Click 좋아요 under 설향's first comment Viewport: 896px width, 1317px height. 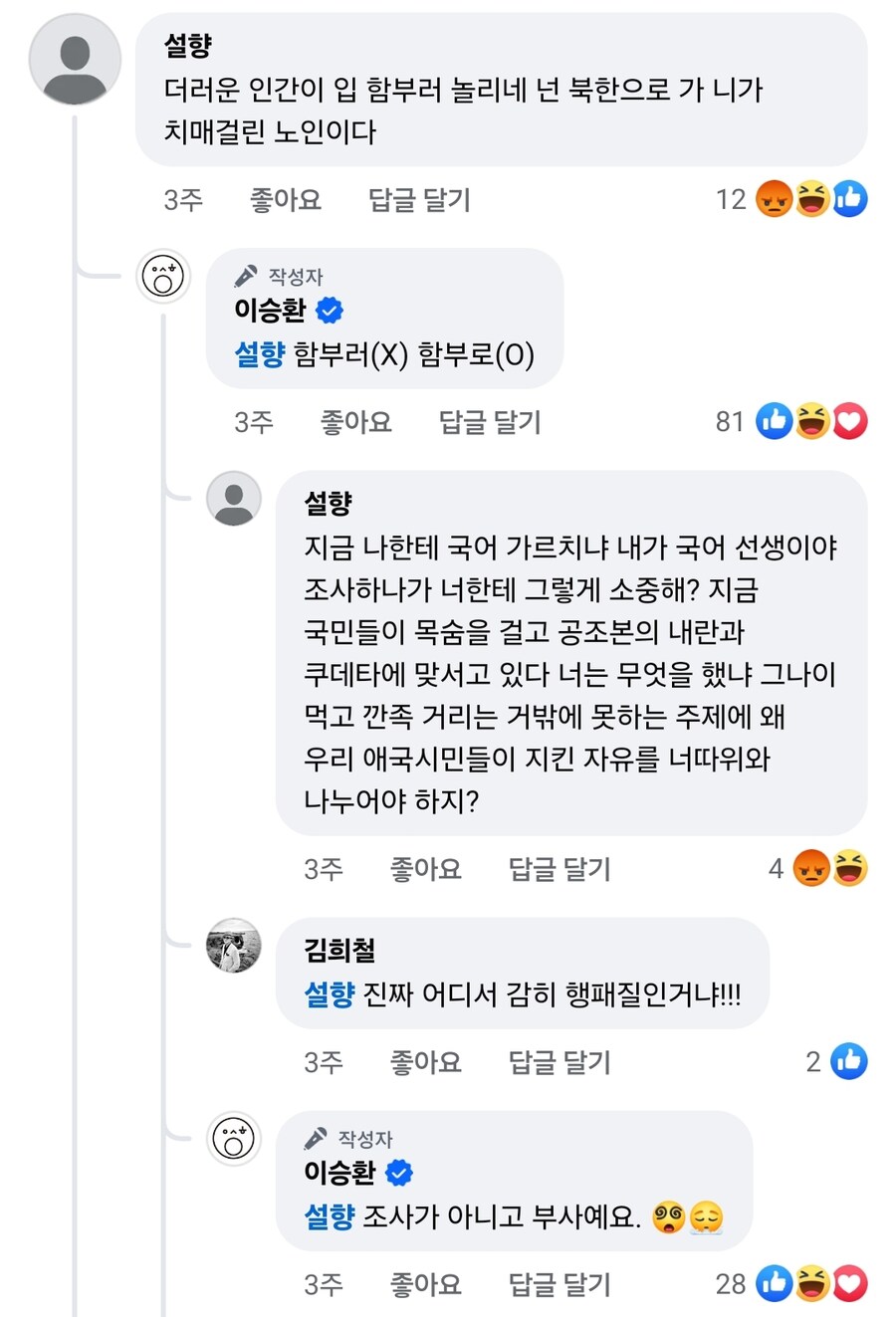285,199
